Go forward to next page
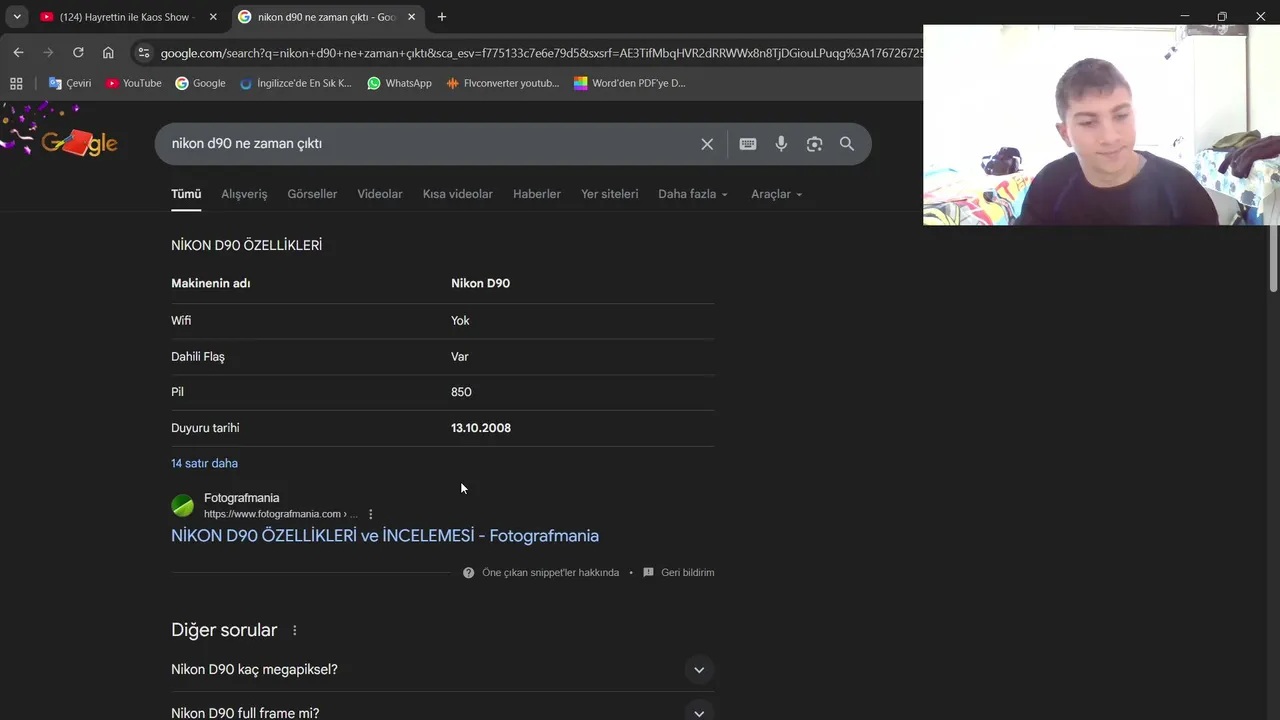Viewport: 1280px width, 720px height. (x=48, y=53)
